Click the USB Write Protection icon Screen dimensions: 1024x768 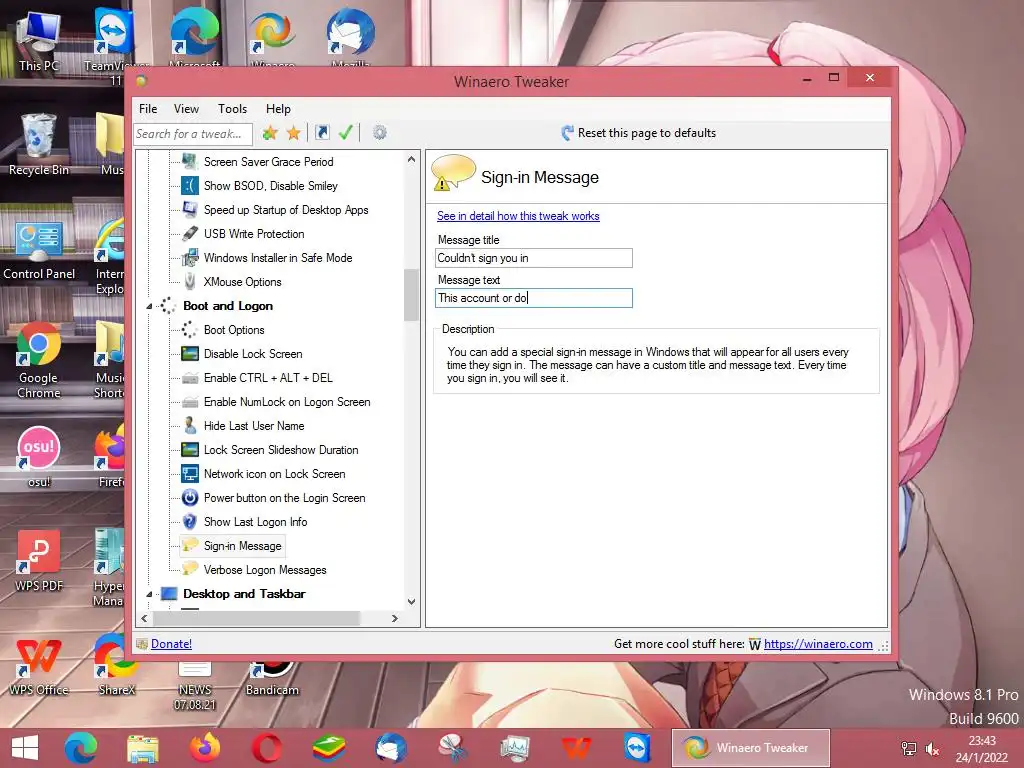click(190, 234)
